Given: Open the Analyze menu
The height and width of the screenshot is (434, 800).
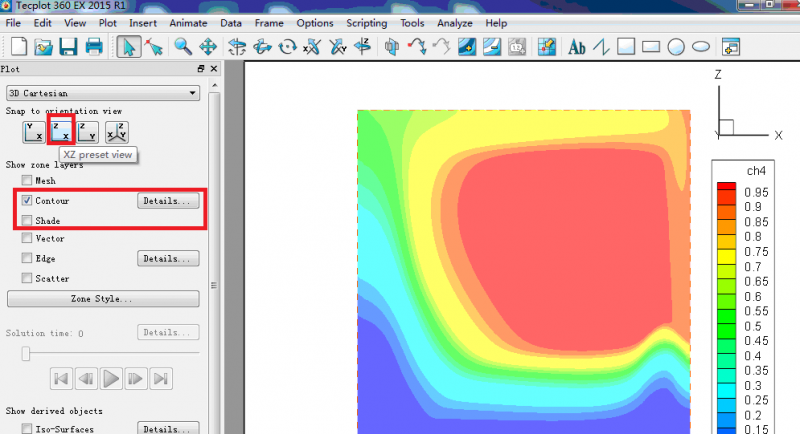Looking at the screenshot, I should coord(455,23).
